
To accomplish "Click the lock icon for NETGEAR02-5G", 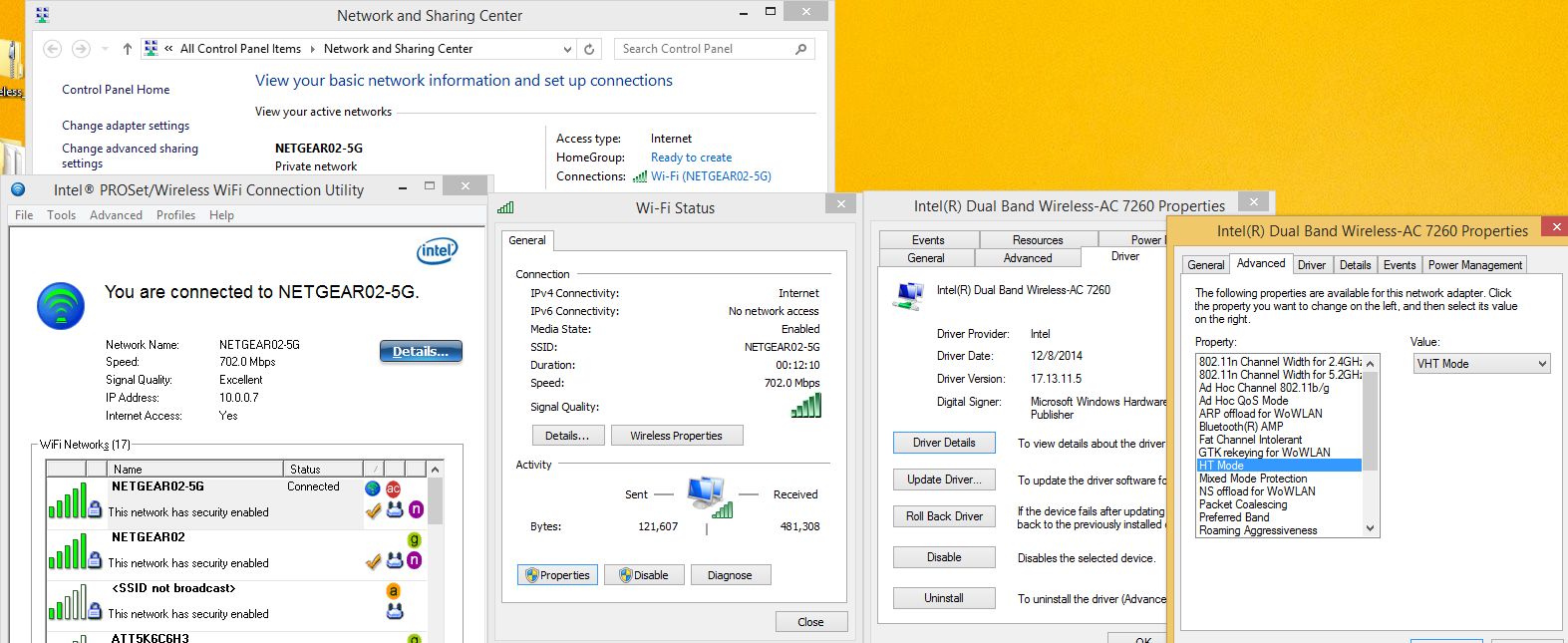I will pos(95,509).
